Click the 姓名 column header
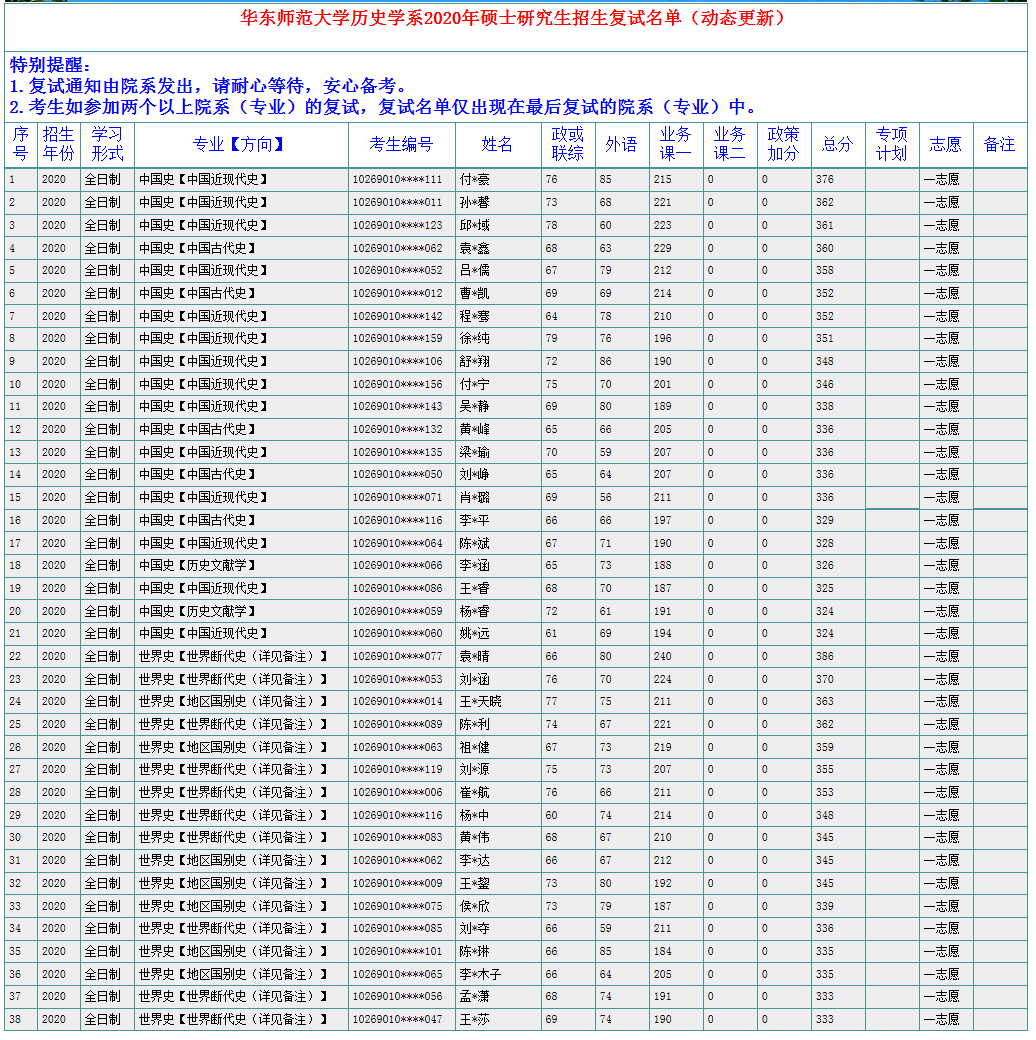1036x1040 pixels. tap(497, 144)
